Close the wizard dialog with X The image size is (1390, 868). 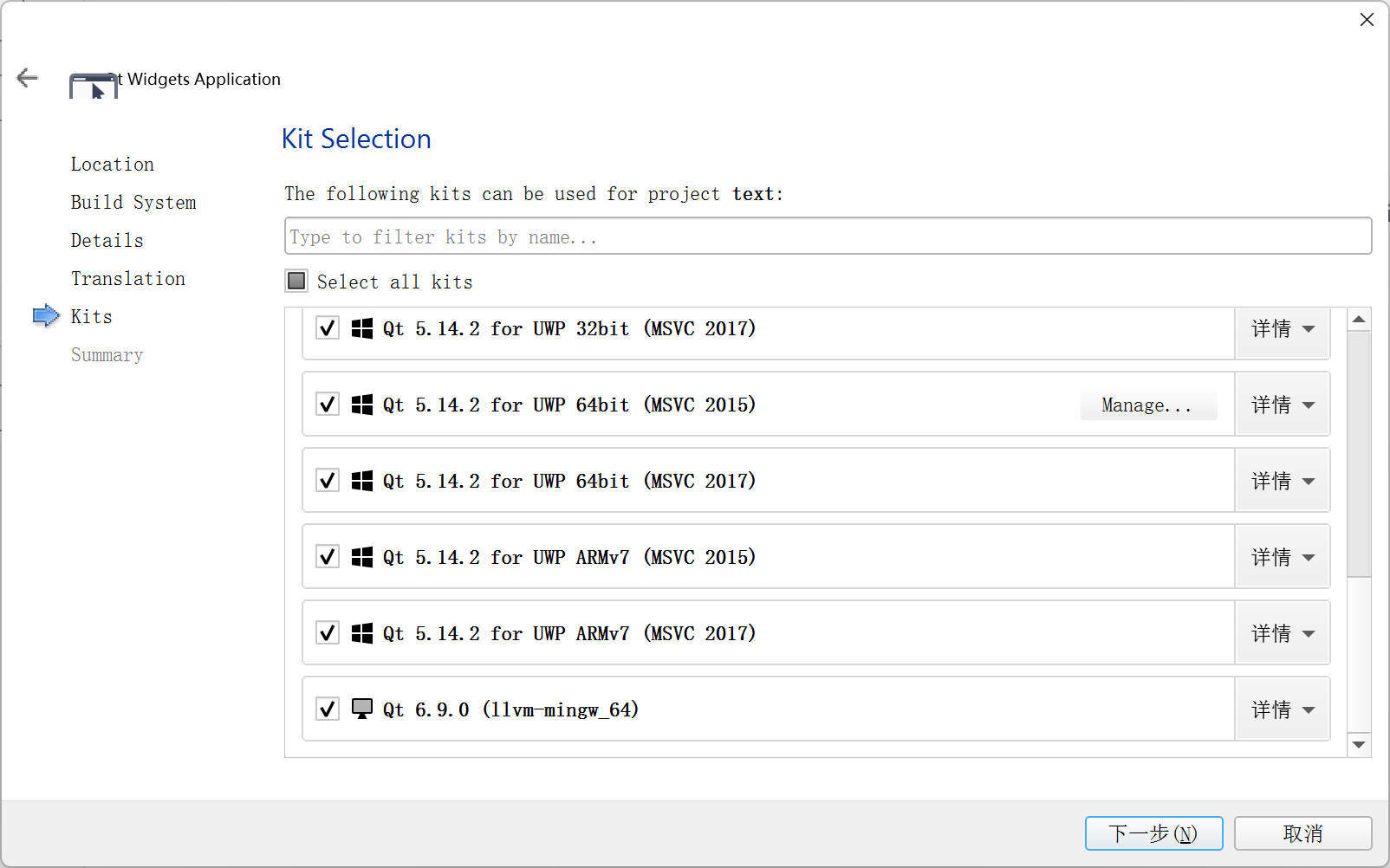(1367, 19)
